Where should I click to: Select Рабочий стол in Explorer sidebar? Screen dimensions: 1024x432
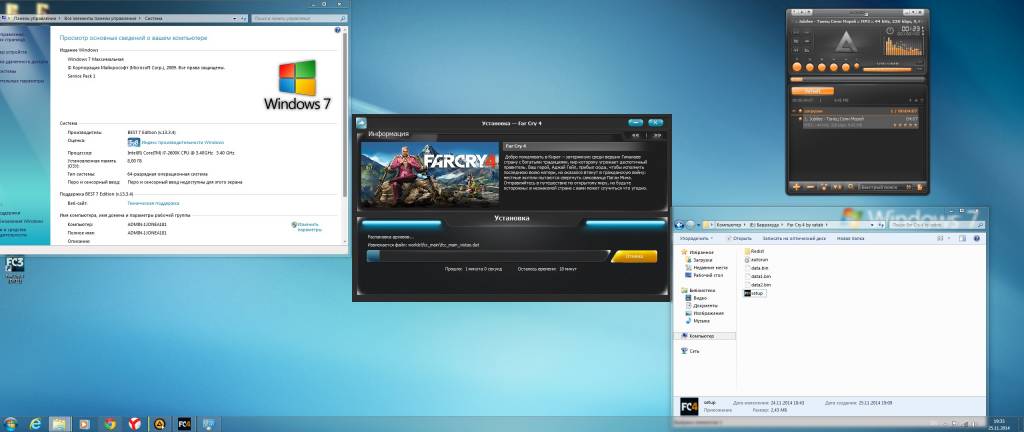coord(702,275)
